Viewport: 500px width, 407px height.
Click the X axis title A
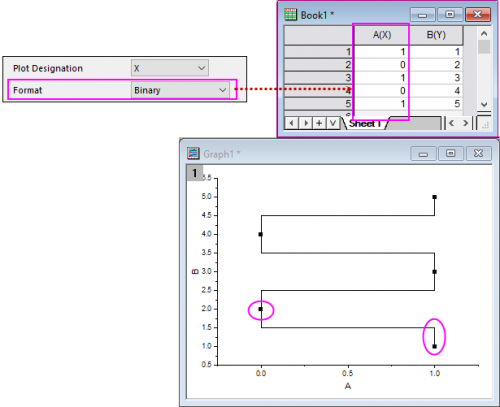(x=348, y=386)
